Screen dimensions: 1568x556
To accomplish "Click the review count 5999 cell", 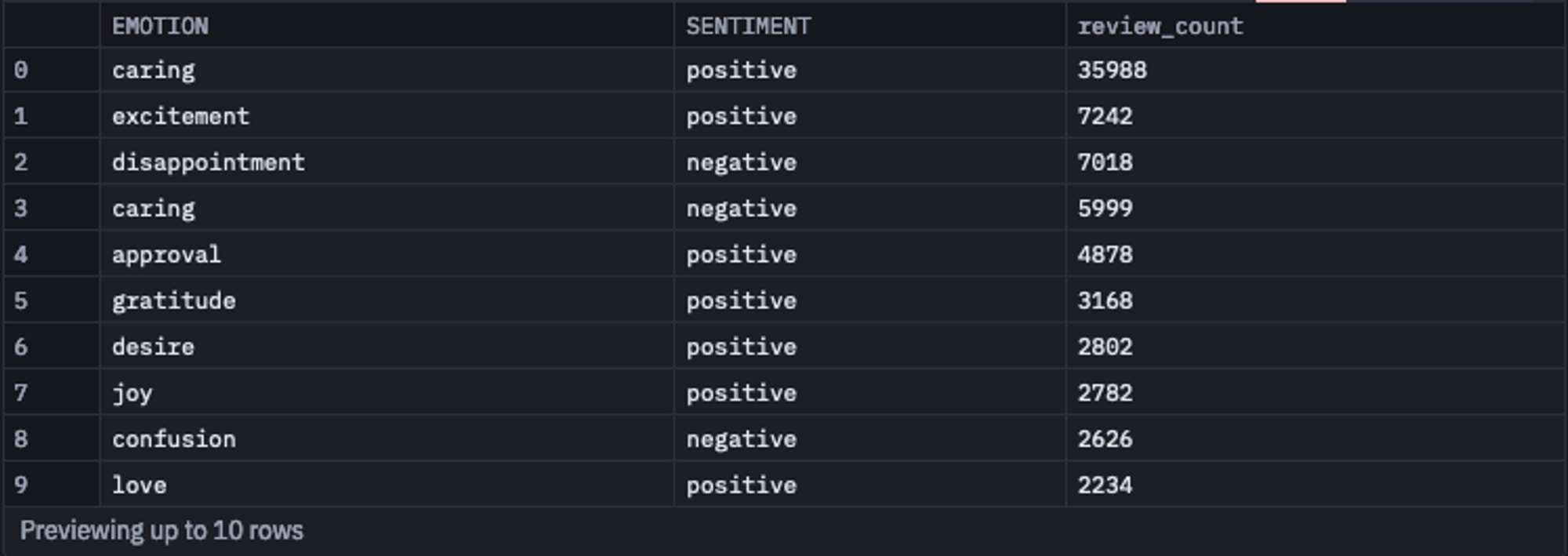I will (1315, 209).
